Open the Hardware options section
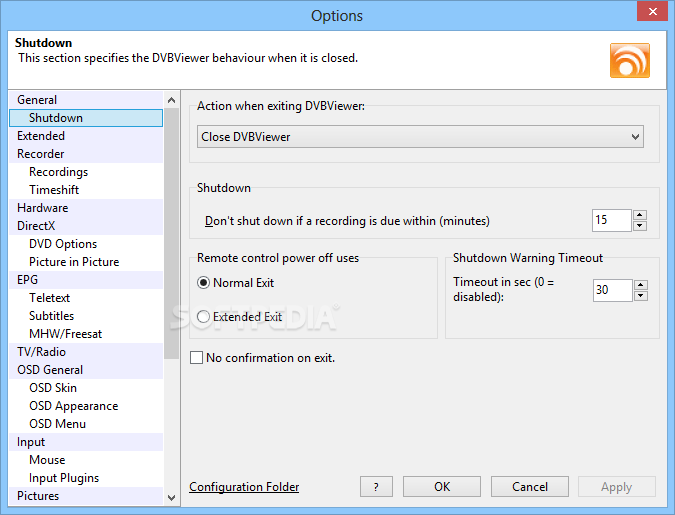The image size is (675, 515). [86, 208]
